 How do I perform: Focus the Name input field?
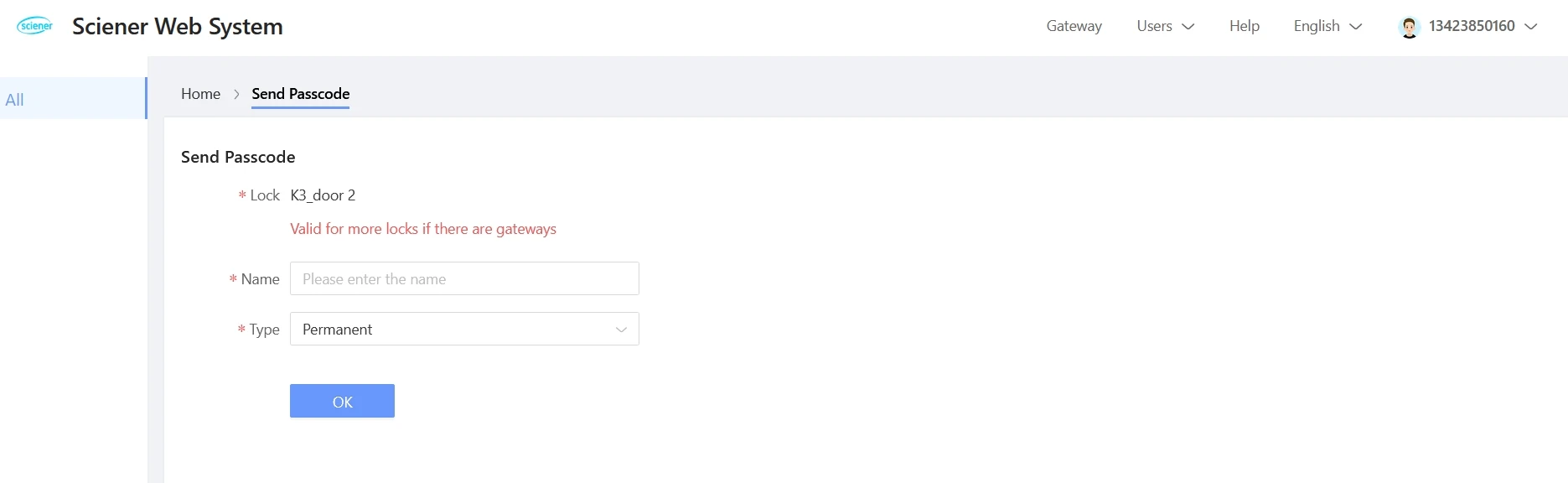click(464, 278)
